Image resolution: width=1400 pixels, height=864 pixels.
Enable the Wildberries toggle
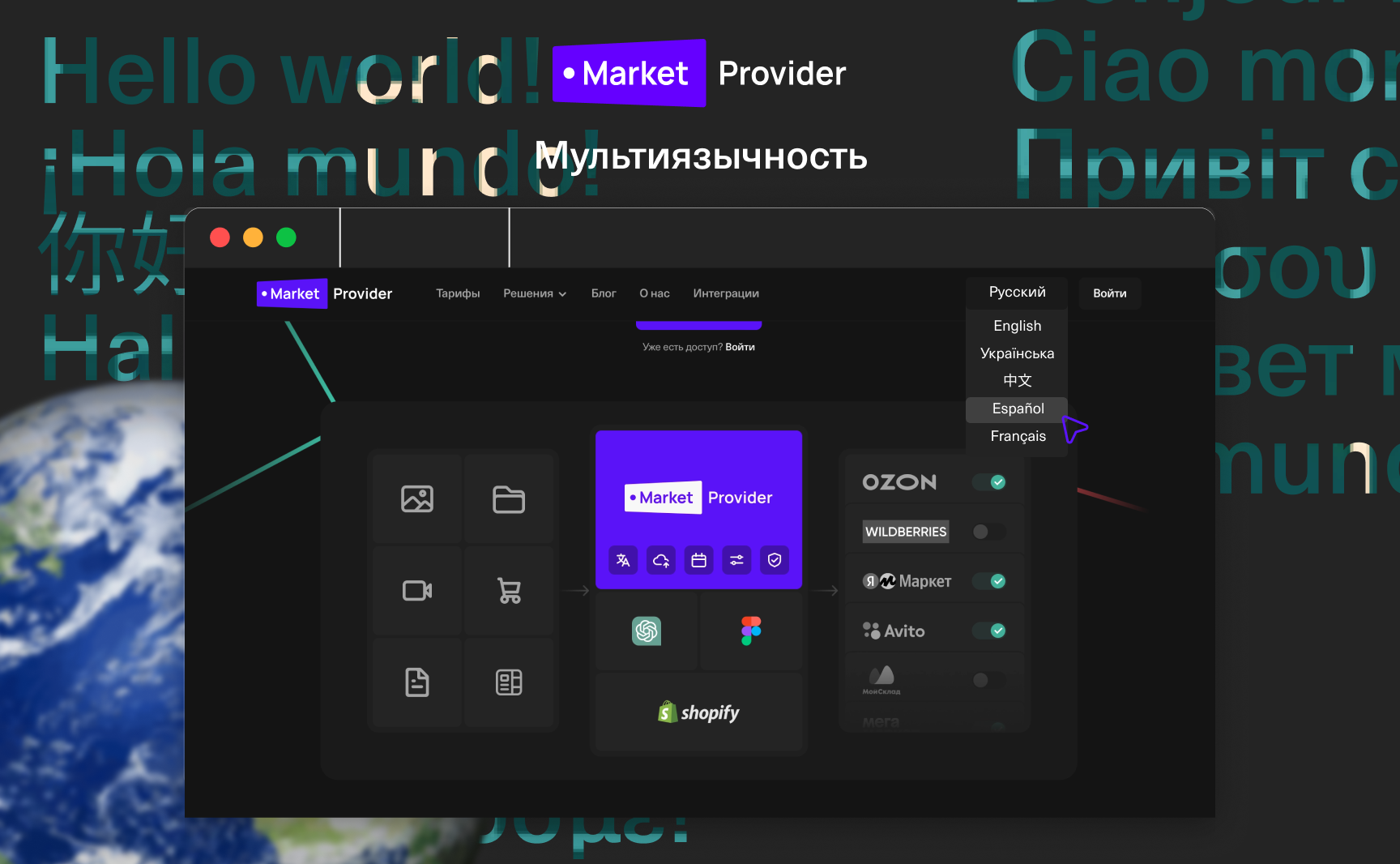[x=989, y=532]
